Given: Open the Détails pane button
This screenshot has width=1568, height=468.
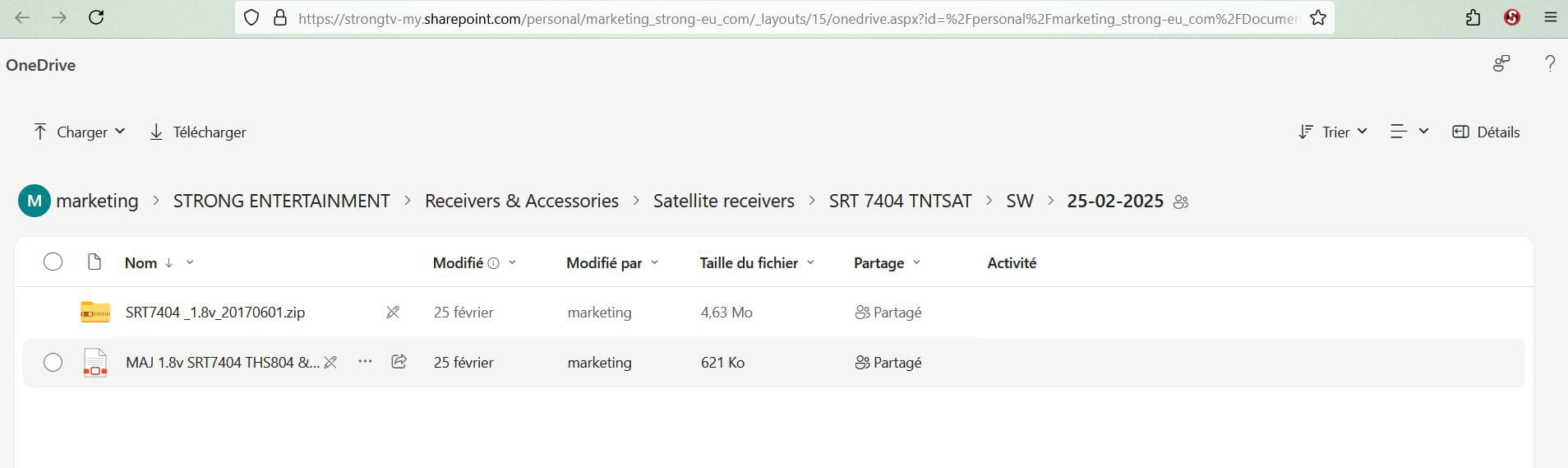Looking at the screenshot, I should 1486,132.
